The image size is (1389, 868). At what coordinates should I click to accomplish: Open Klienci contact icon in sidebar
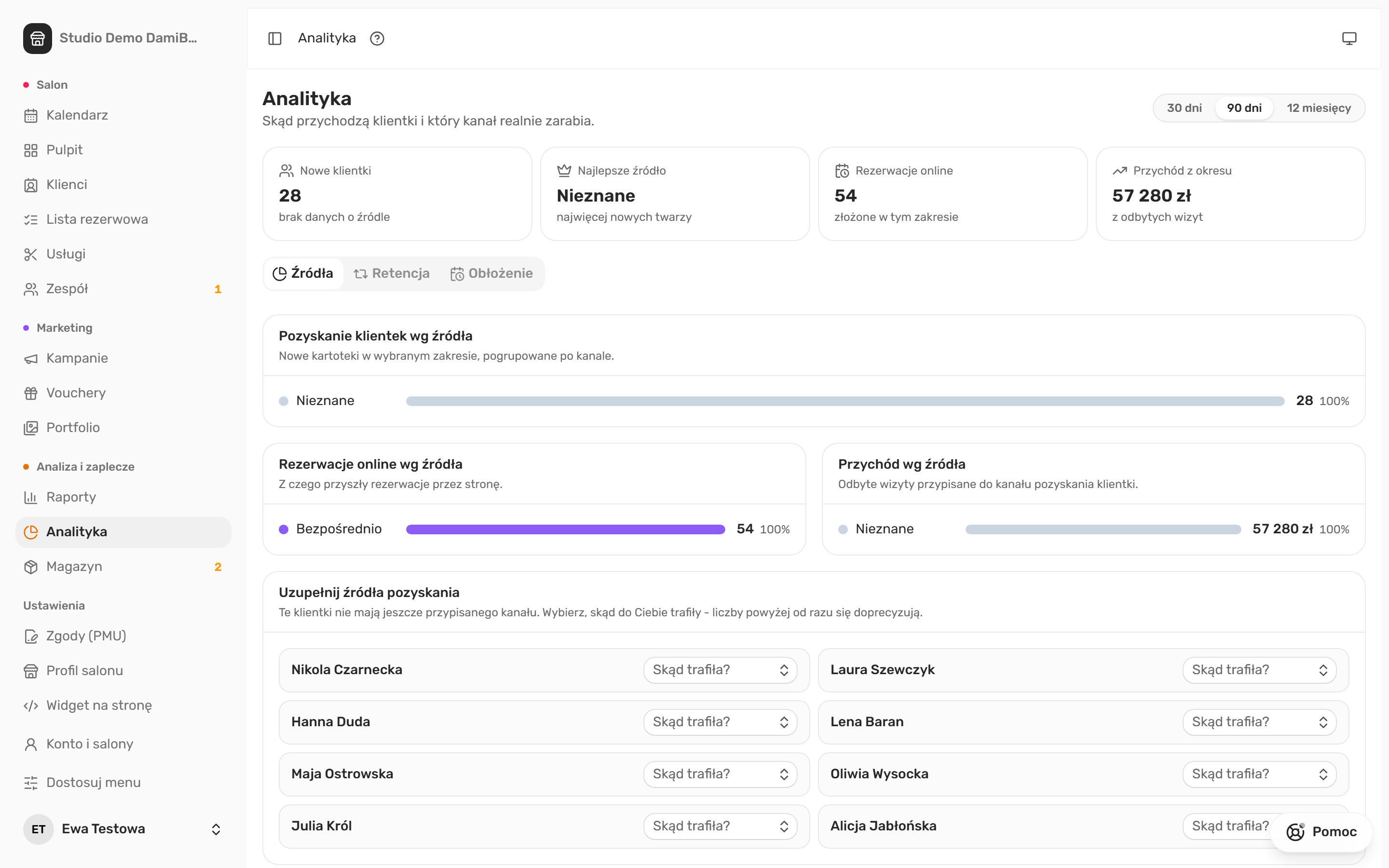pyautogui.click(x=31, y=185)
